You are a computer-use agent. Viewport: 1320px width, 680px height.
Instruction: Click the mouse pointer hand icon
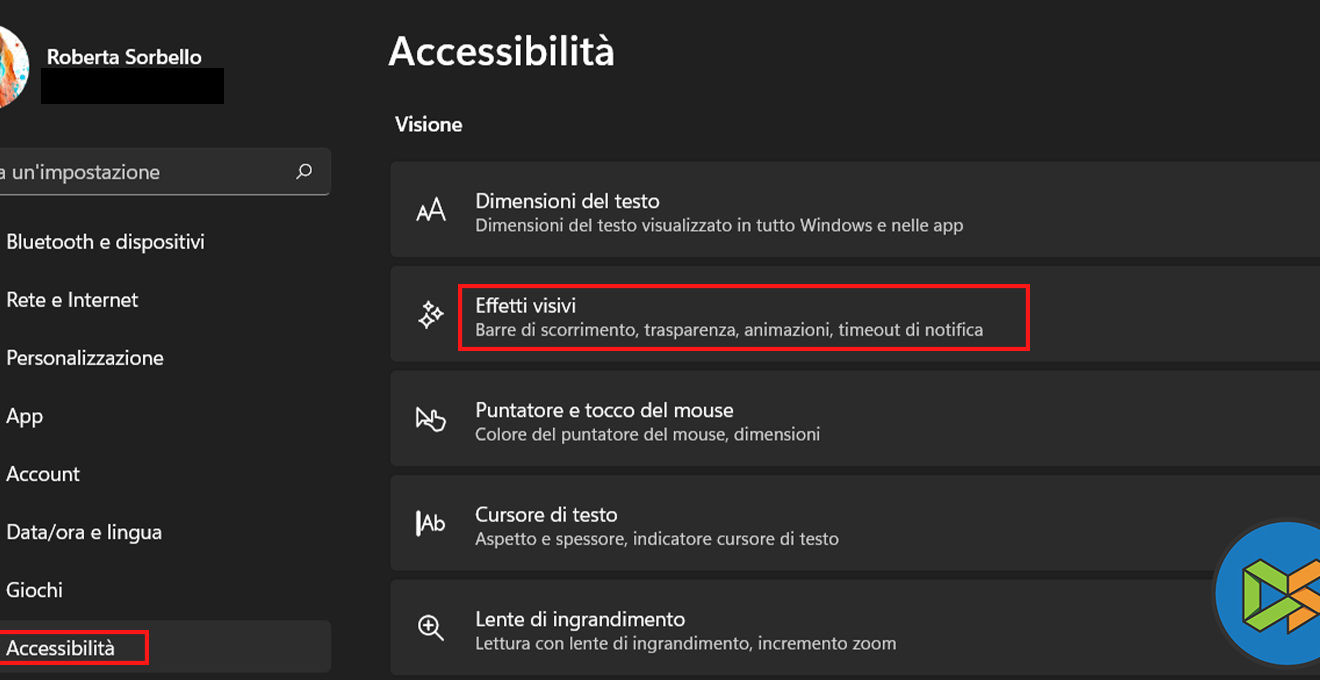tap(431, 420)
